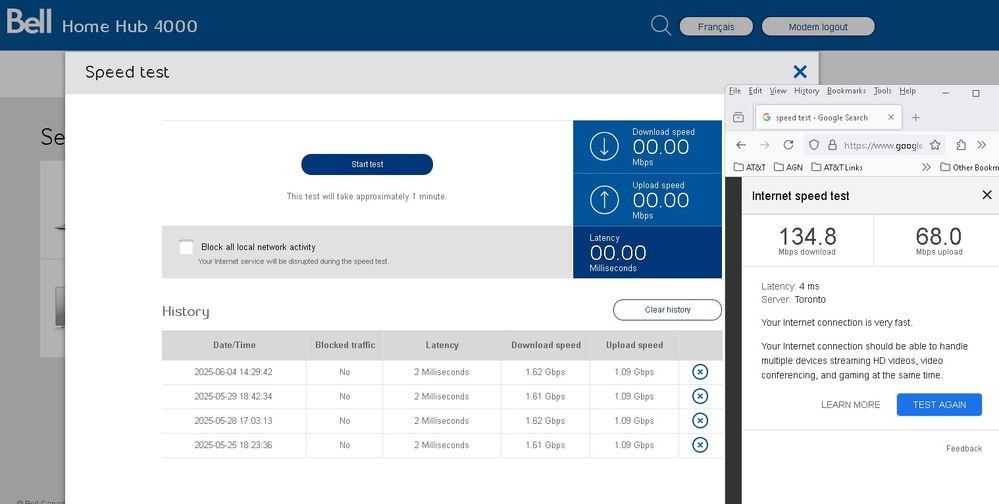Show more bookmarks via toolbar chevron
Screen dimensions: 999x504
926,167
